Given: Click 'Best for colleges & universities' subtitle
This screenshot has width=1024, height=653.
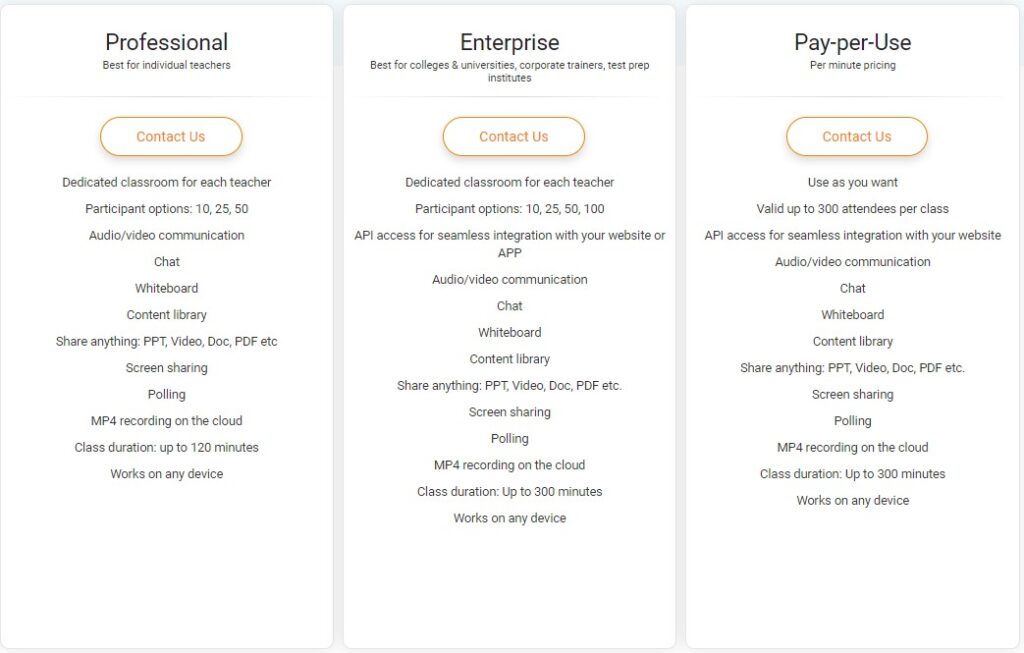Looking at the screenshot, I should tap(509, 71).
